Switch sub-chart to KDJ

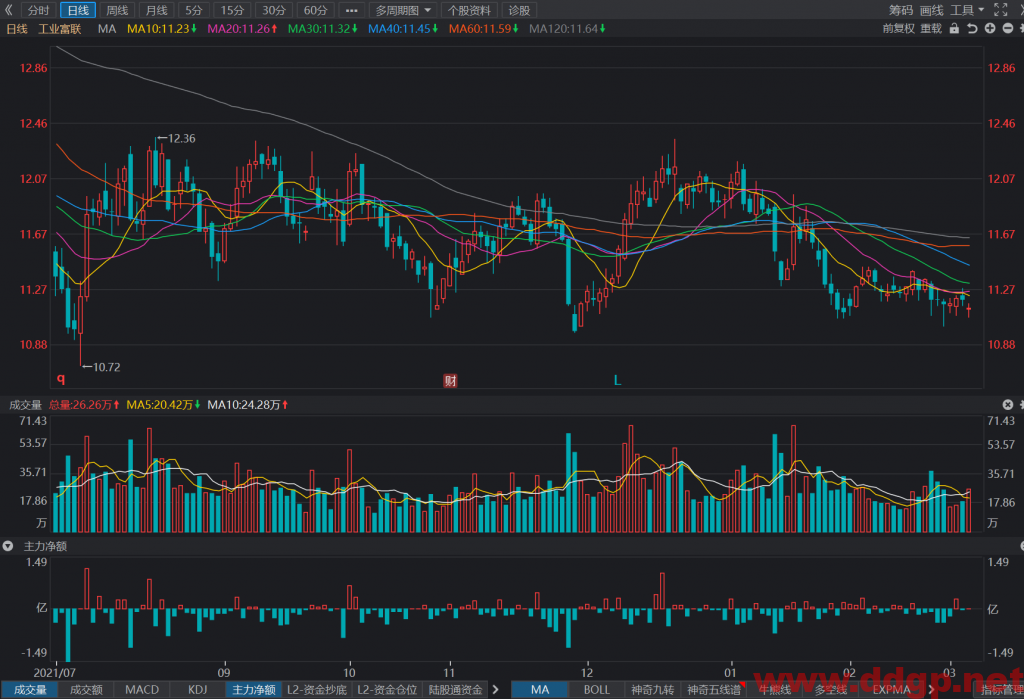tap(197, 690)
